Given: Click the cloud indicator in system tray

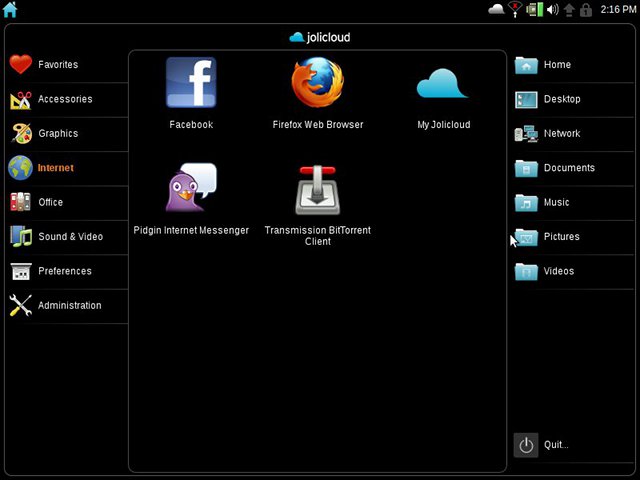Looking at the screenshot, I should (x=496, y=9).
